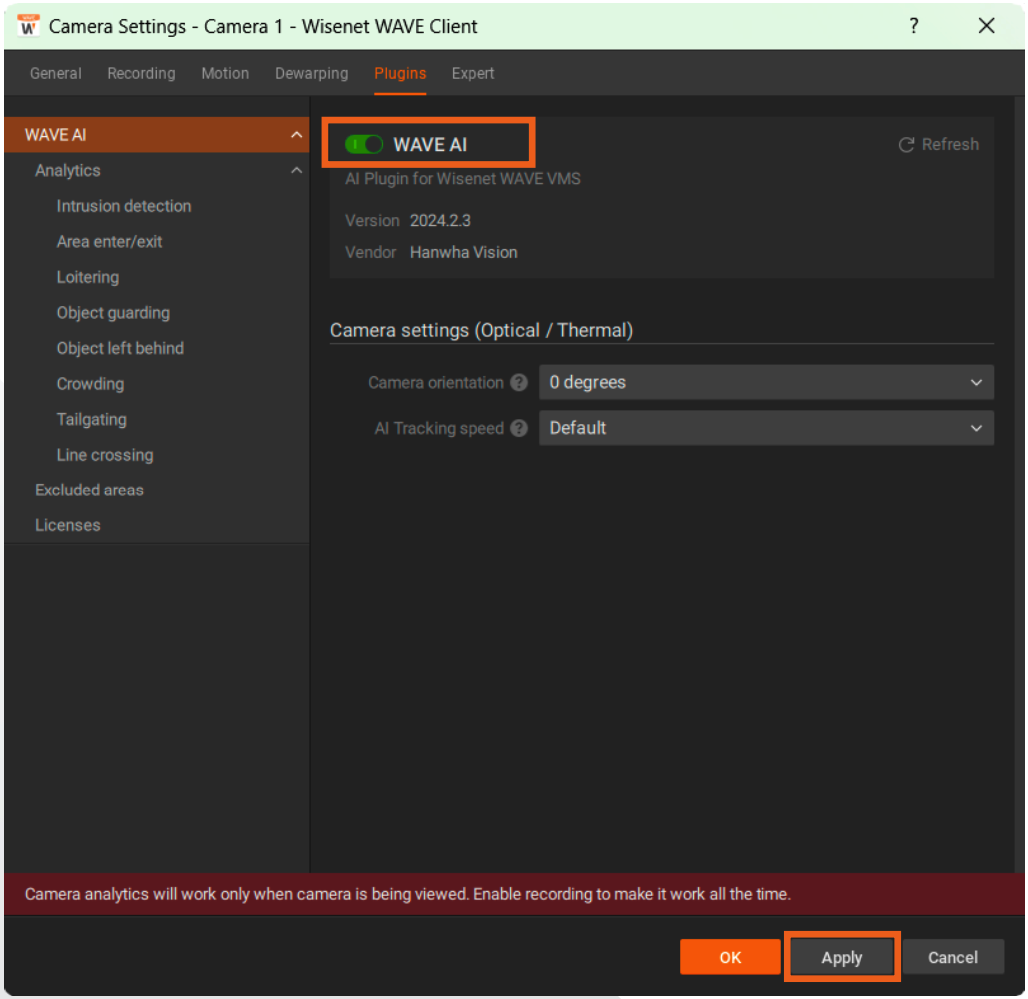1028x999 pixels.
Task: Select the Plugins tab
Action: 400,73
